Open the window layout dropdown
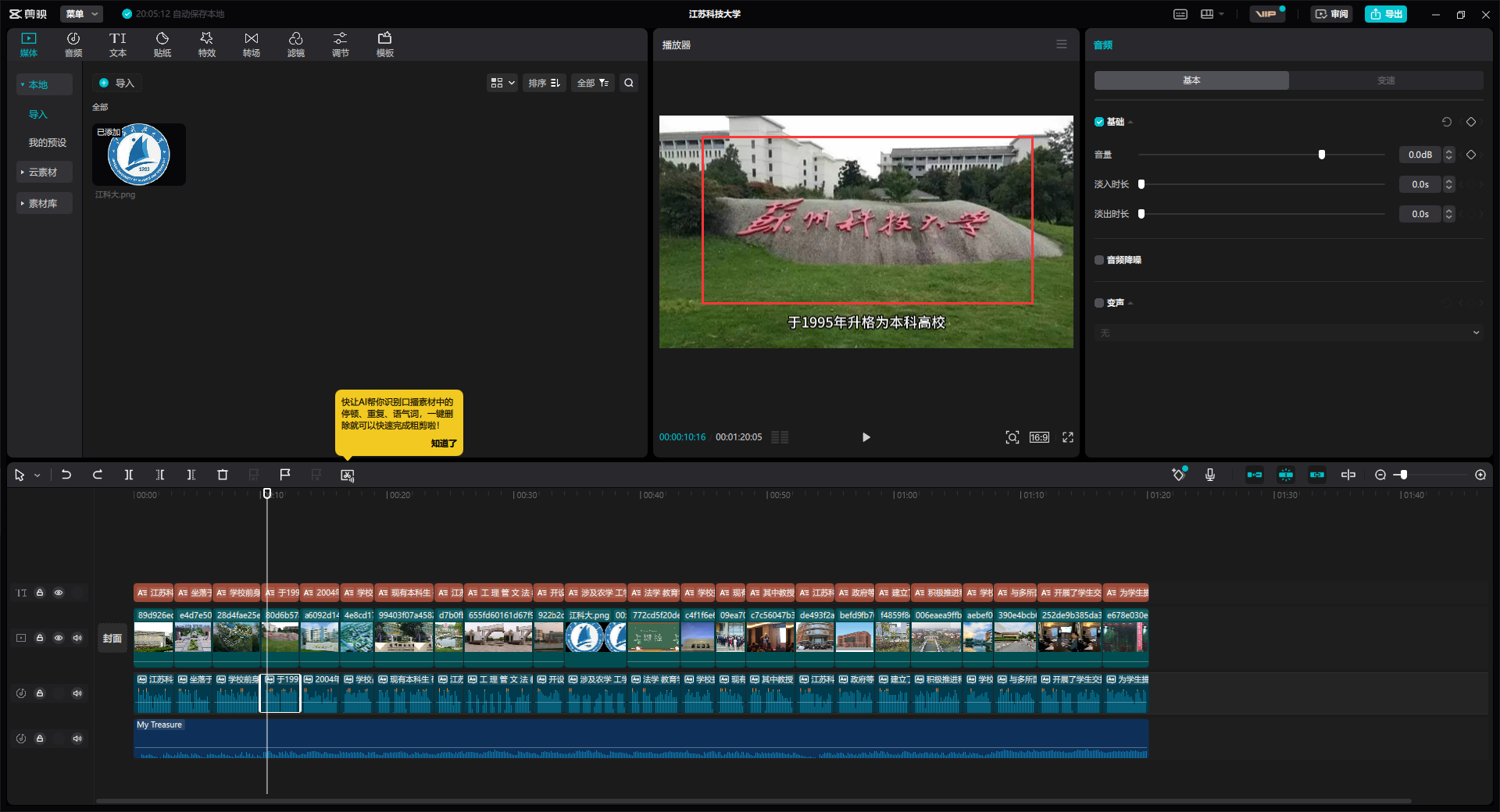This screenshot has width=1500, height=812. (x=1212, y=14)
